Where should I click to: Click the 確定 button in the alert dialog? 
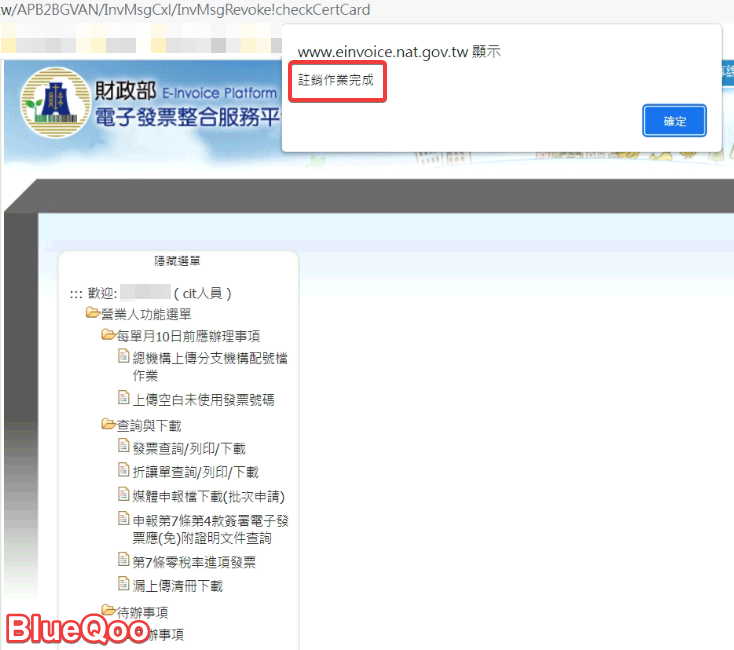pos(675,121)
